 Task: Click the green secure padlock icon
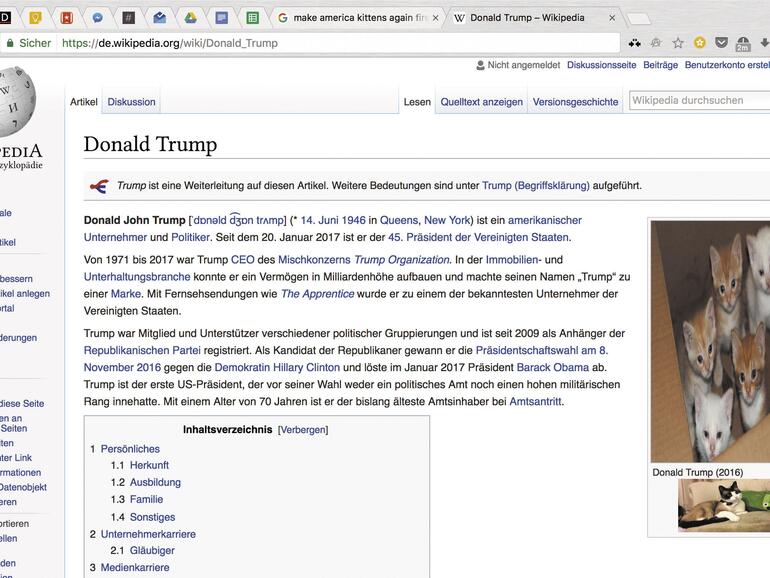10,43
